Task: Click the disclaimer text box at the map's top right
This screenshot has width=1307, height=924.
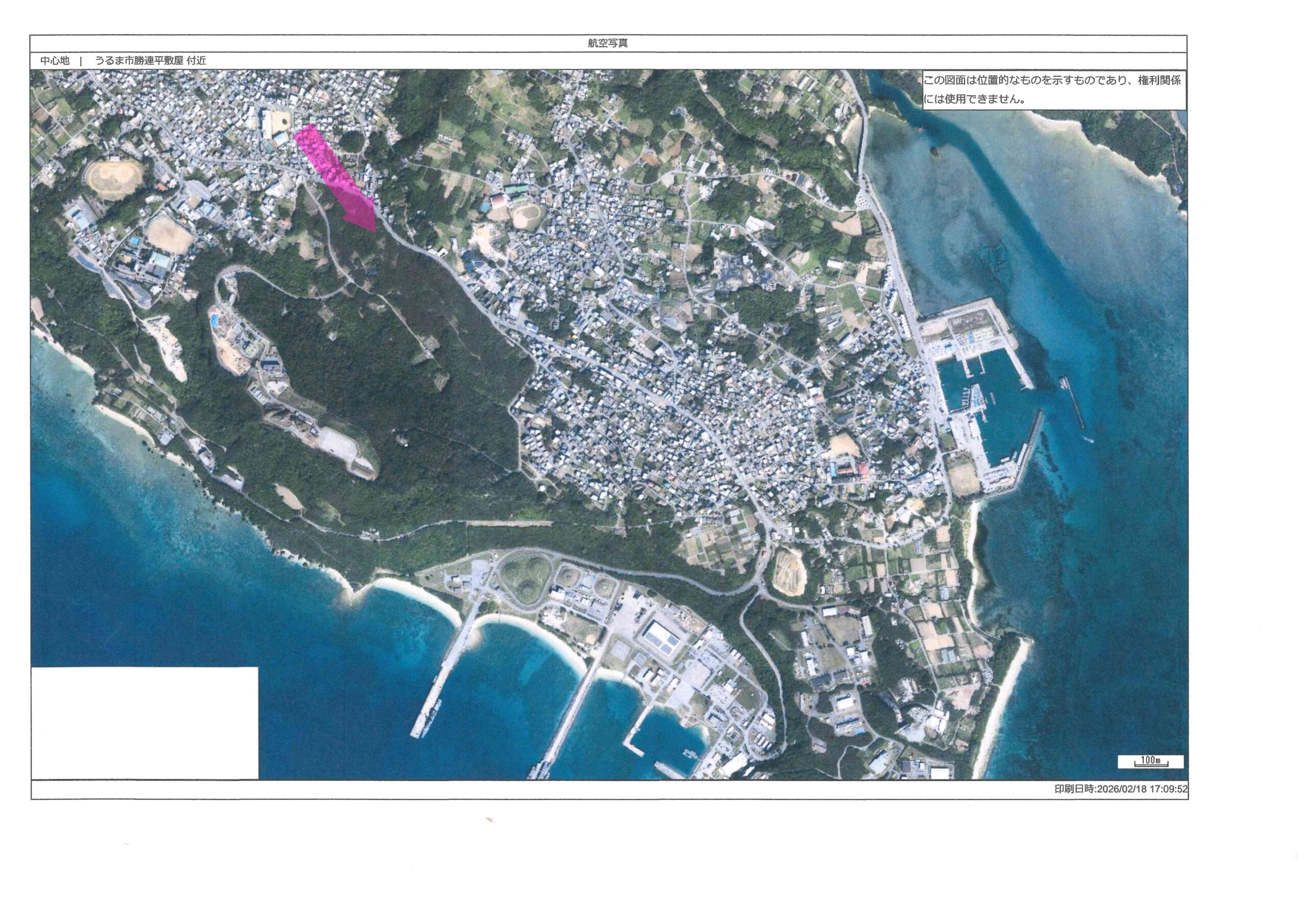Action: click(1054, 90)
